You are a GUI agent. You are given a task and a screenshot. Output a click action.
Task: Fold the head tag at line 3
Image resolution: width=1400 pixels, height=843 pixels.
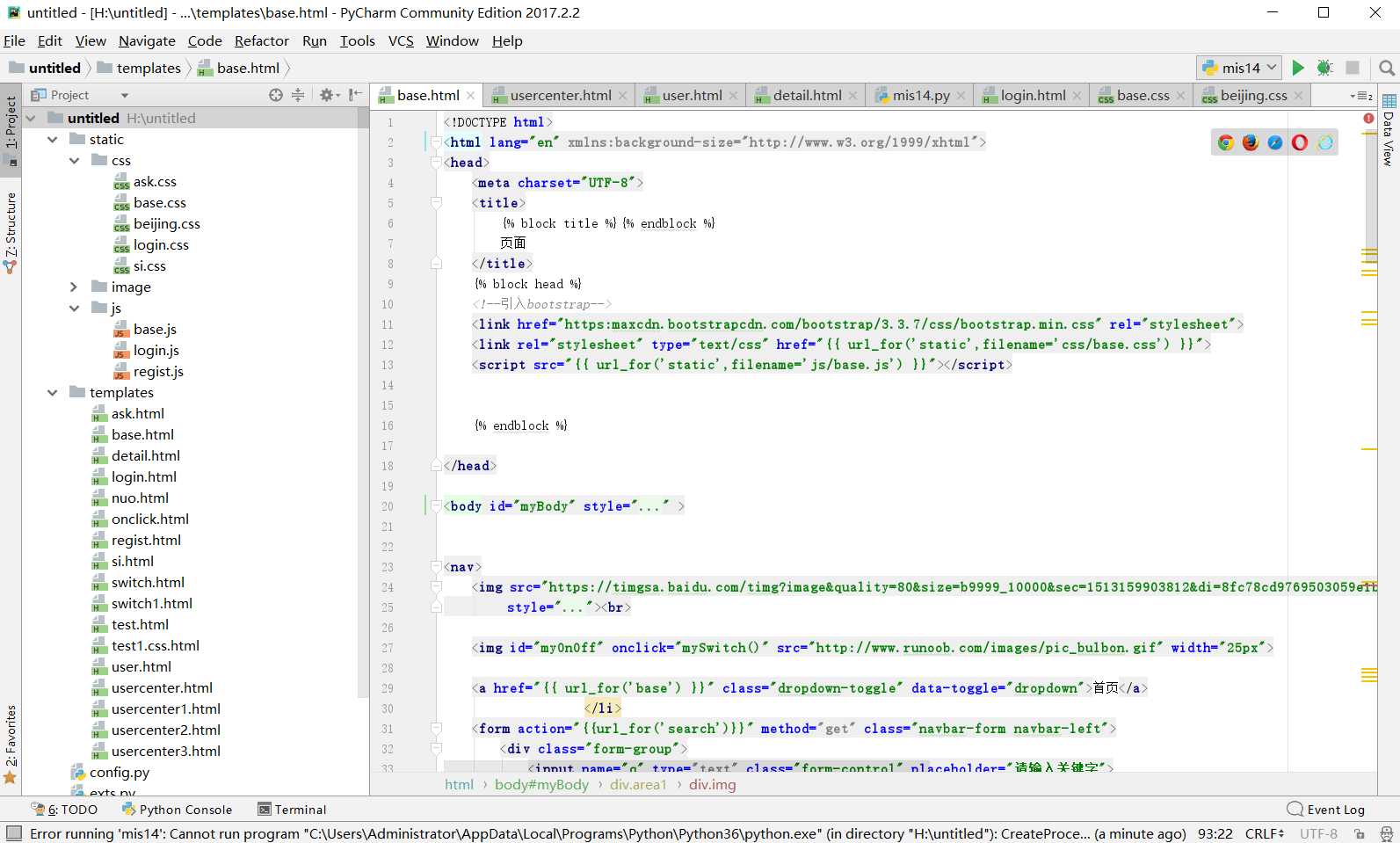click(x=436, y=163)
